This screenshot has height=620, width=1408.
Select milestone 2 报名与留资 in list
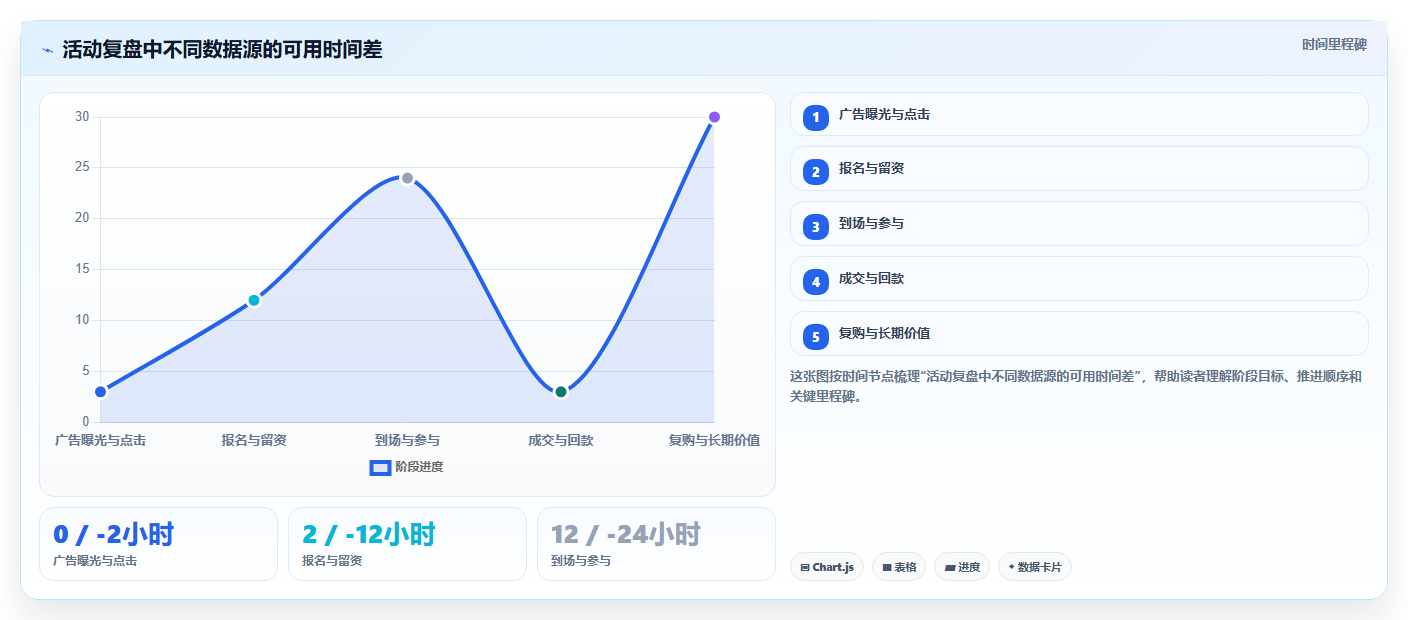click(x=1079, y=169)
